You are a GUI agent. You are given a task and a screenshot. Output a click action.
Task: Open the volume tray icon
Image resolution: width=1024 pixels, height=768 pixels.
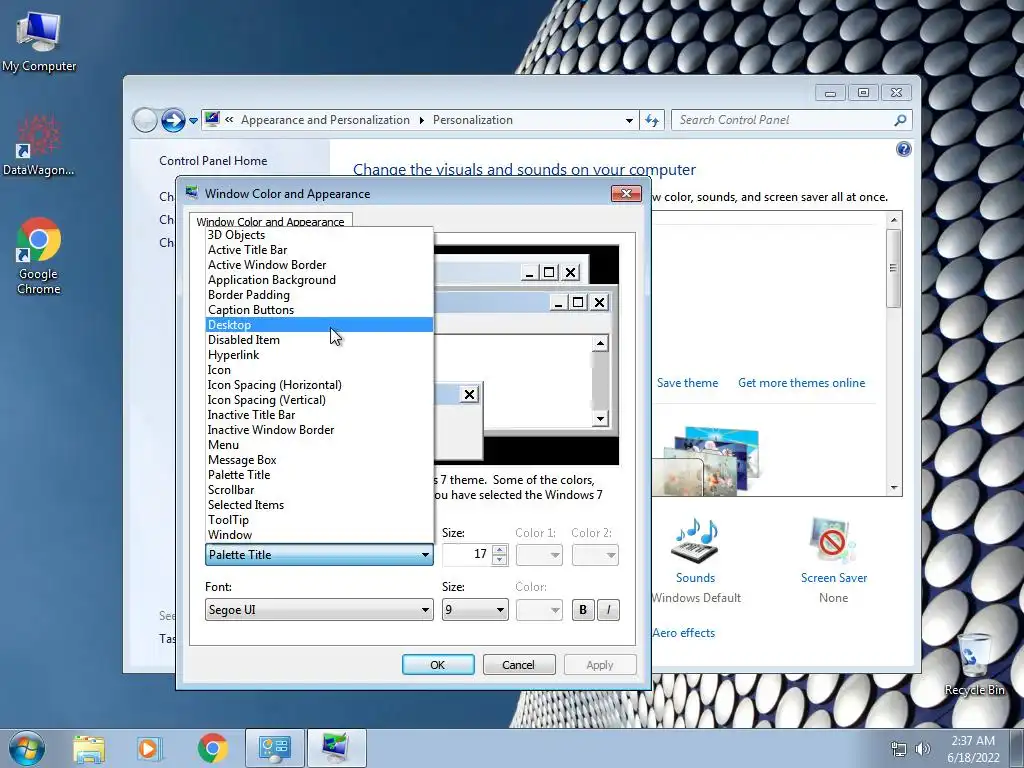tap(923, 749)
